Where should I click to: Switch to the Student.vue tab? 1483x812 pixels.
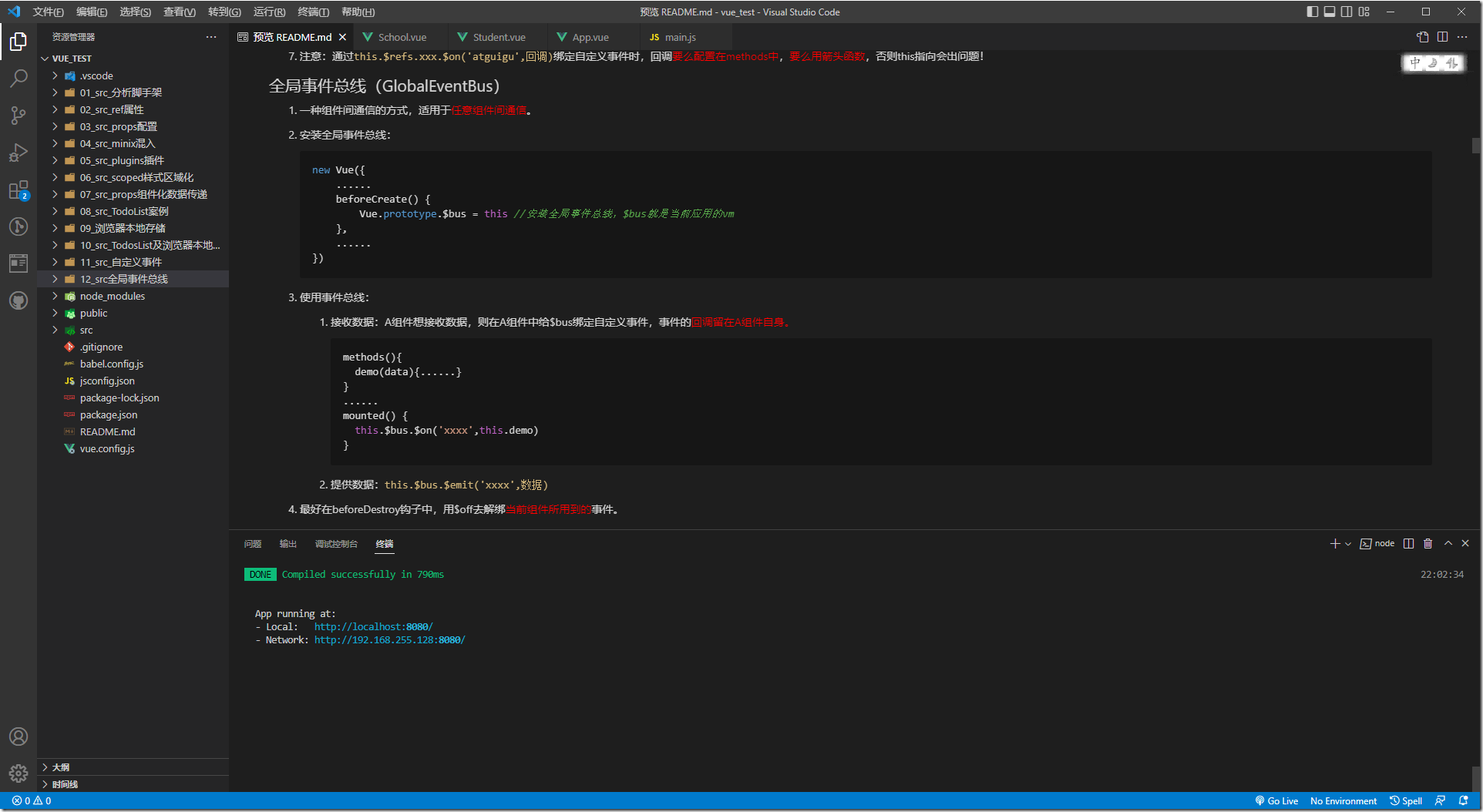click(499, 37)
